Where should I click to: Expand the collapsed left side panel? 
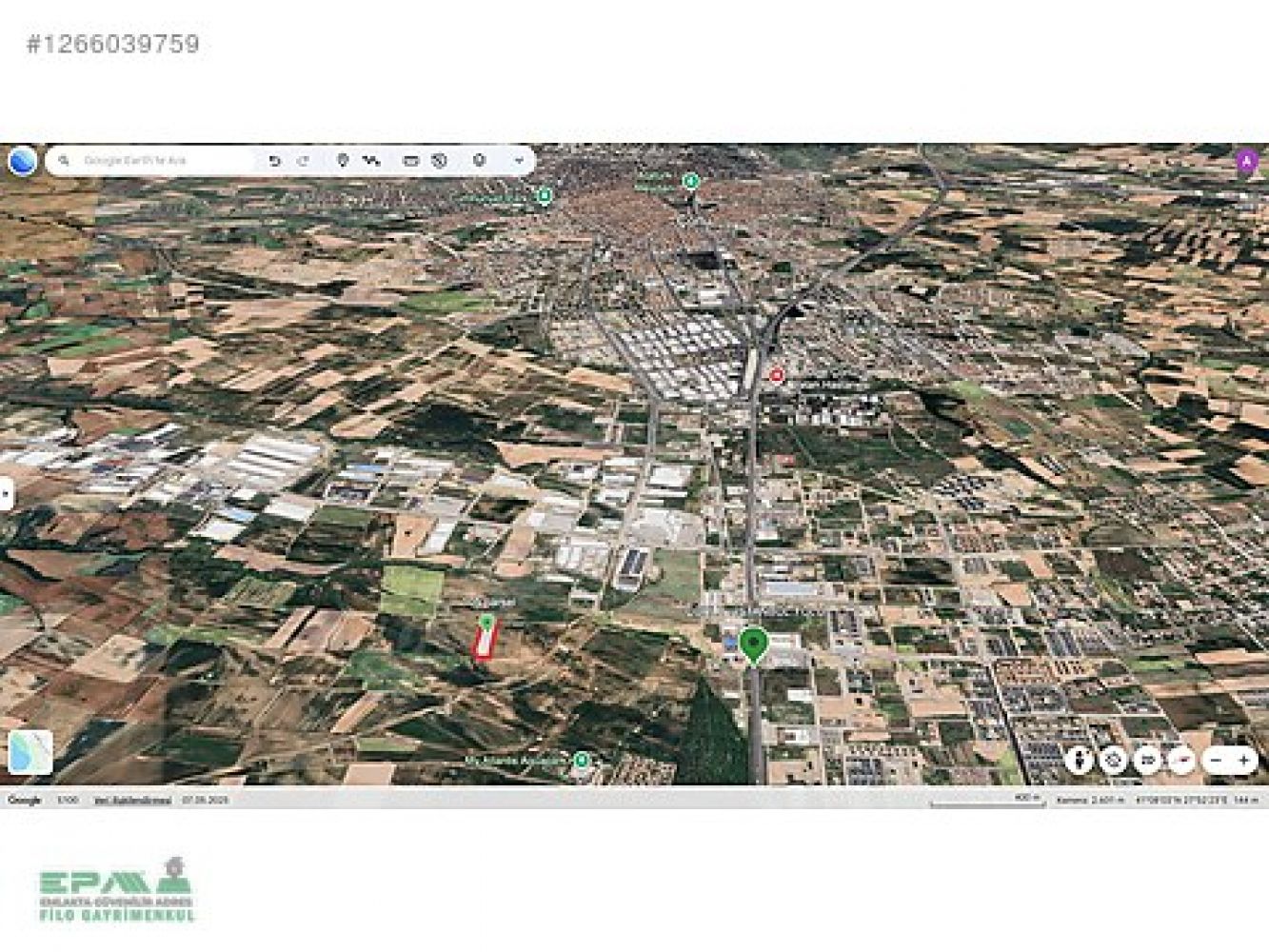click(7, 493)
